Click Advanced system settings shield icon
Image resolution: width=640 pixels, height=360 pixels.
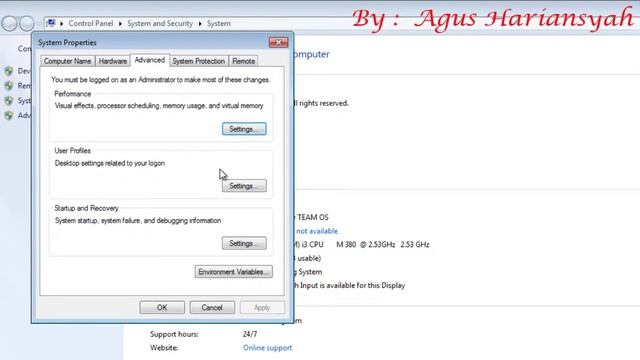pos(9,116)
